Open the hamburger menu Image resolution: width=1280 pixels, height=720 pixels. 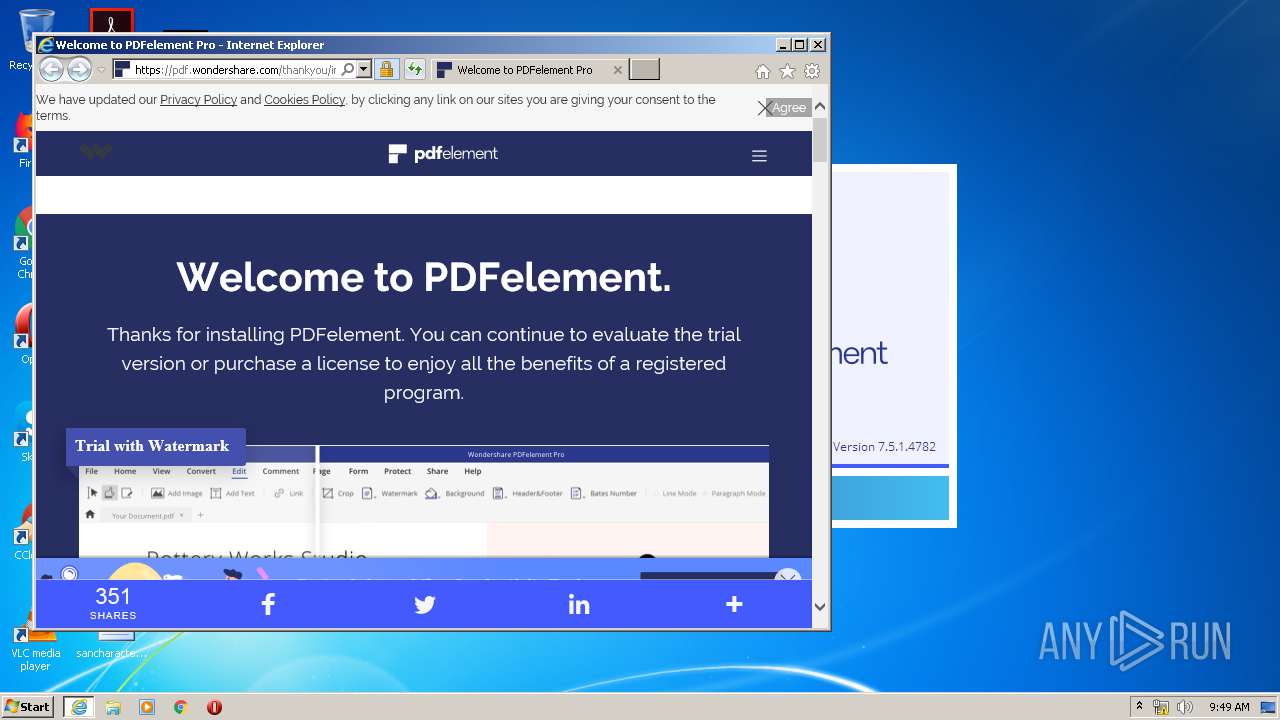point(759,156)
